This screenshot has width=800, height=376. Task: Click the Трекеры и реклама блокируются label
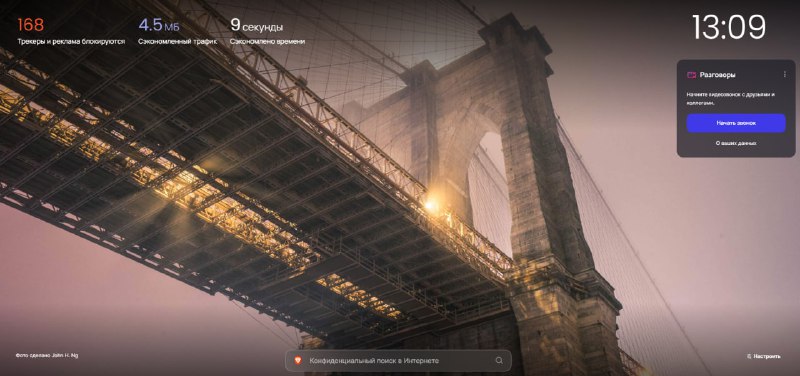pyautogui.click(x=71, y=41)
